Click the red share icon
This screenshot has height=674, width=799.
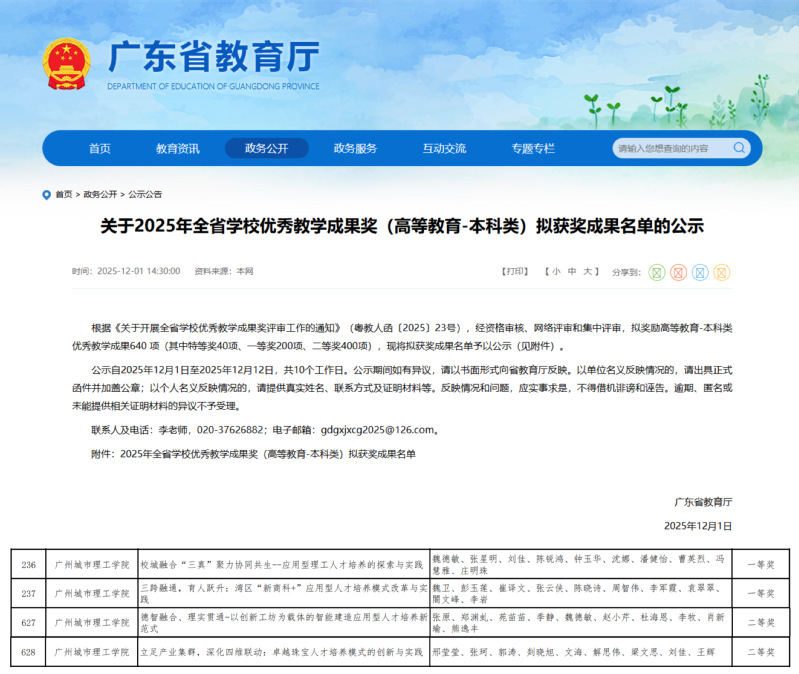coord(679,272)
